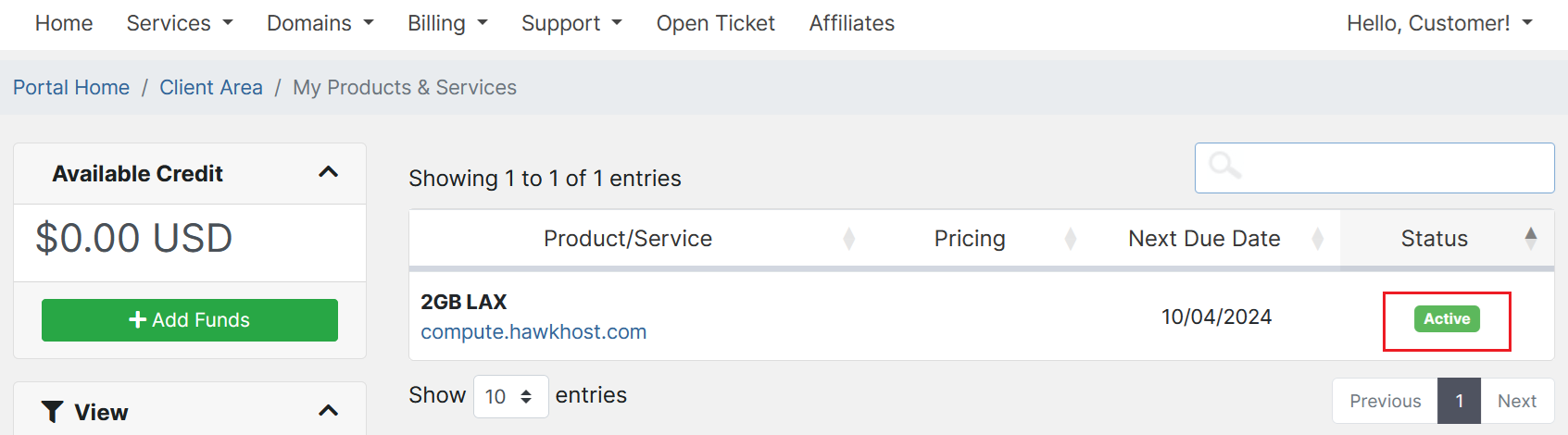The image size is (1568, 435).
Task: Sort by Pricing column arrows
Action: click(x=1071, y=239)
